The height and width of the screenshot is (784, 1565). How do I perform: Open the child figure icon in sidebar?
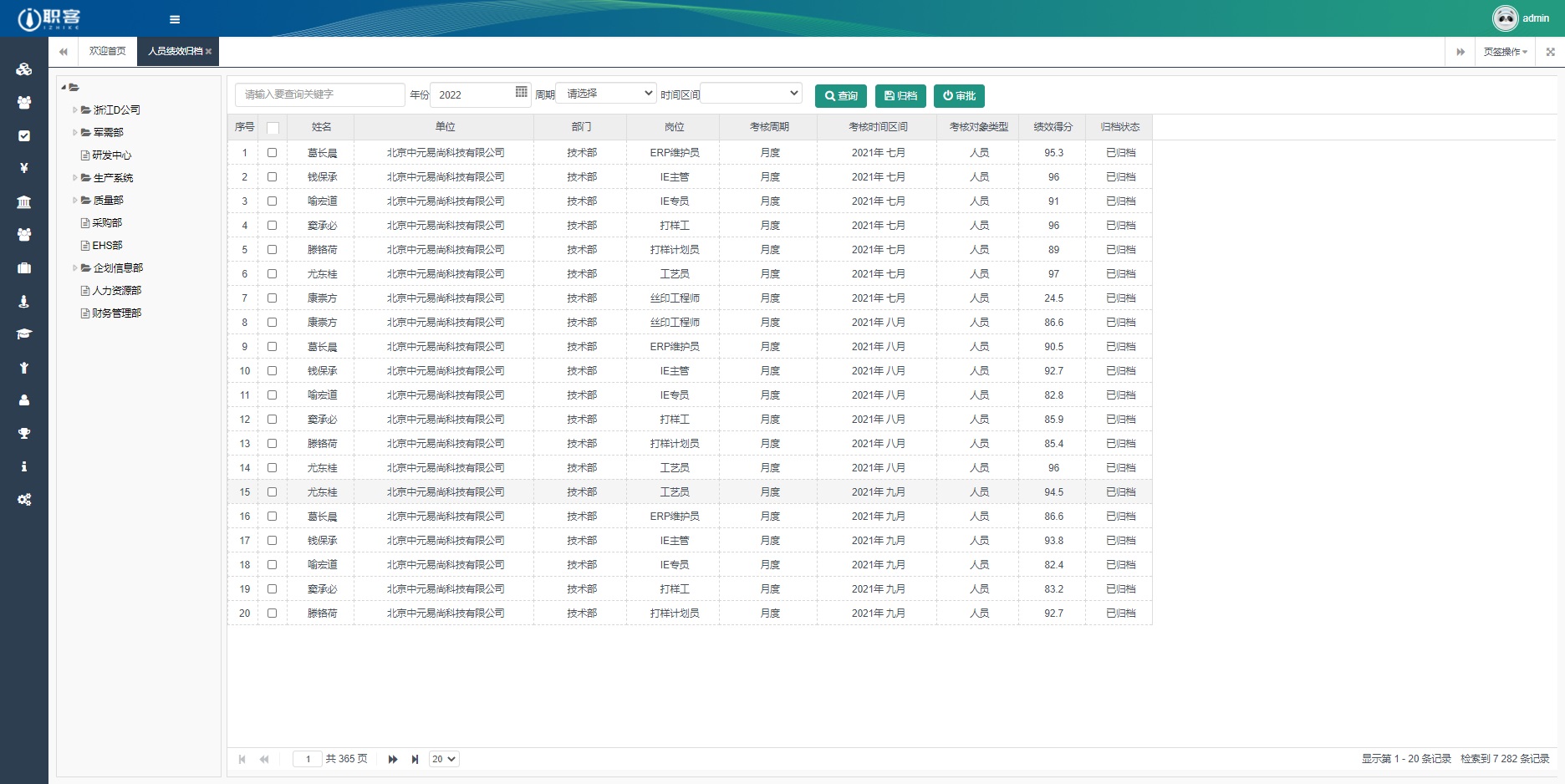click(24, 368)
